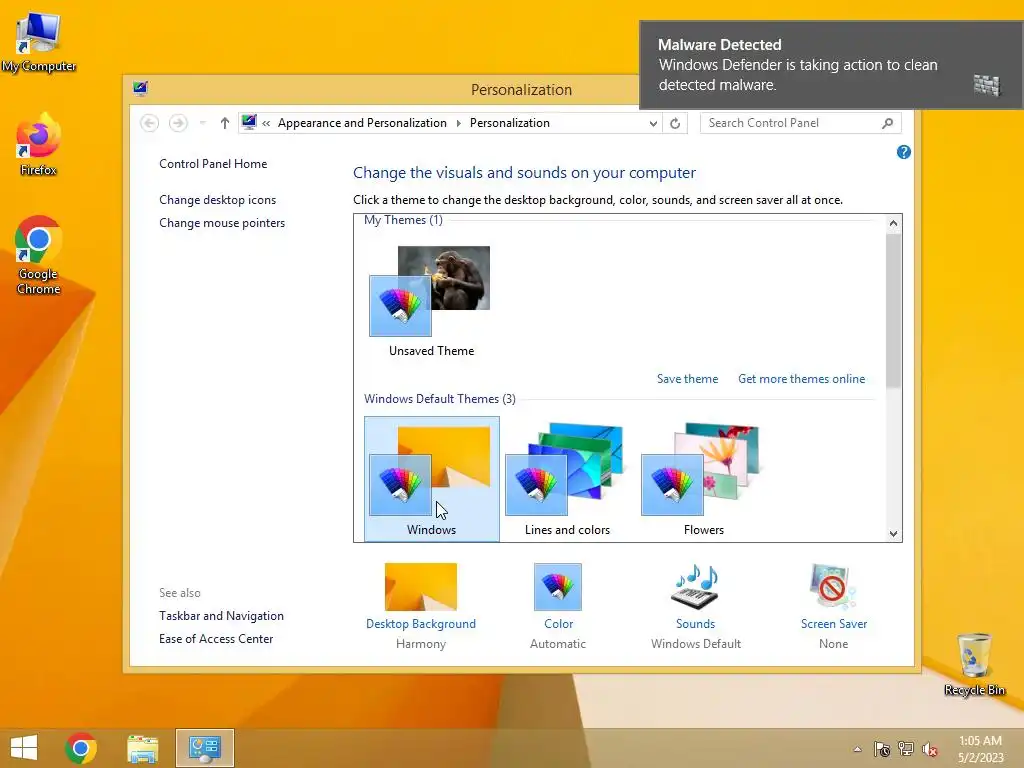This screenshot has width=1024, height=768.
Task: Click Personalization window title icon
Action: [140, 89]
